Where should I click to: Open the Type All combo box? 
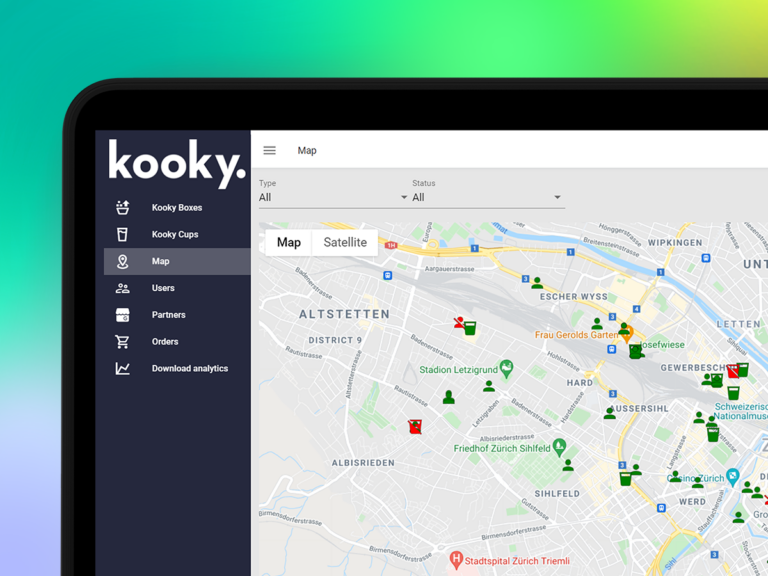point(334,197)
